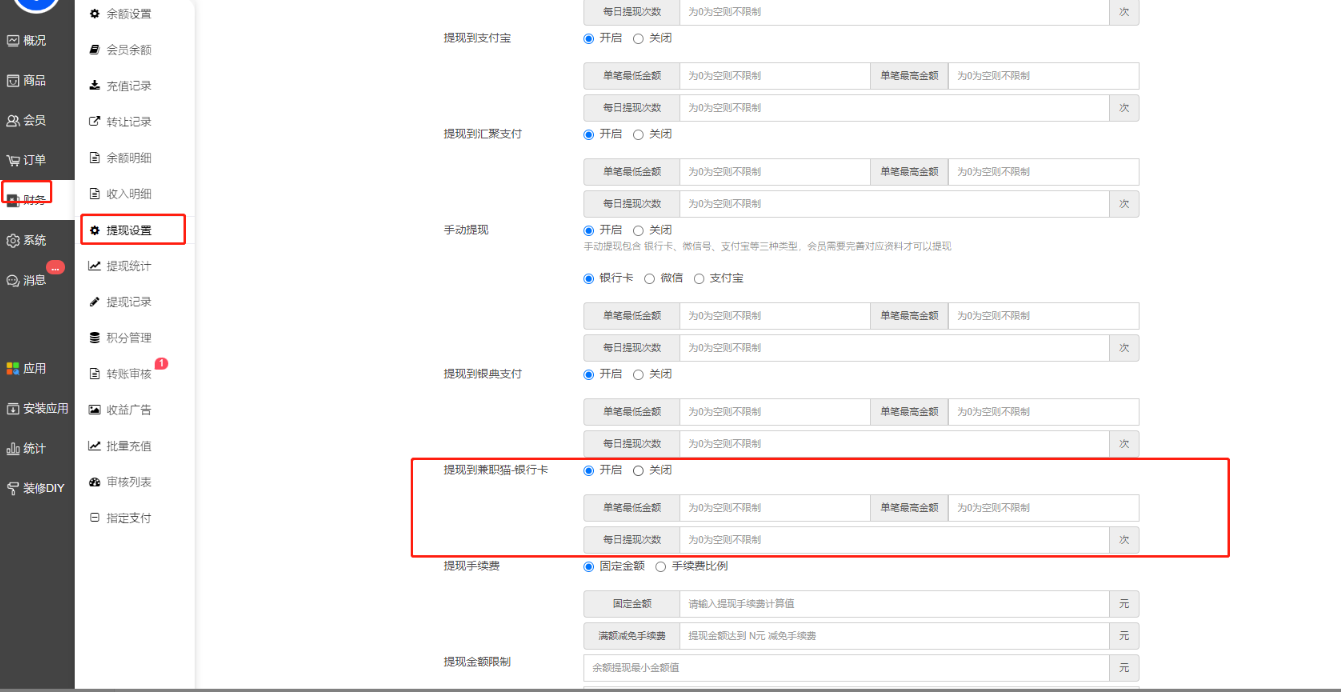This screenshot has height=692, width=1341.
Task: Click the 商品 products icon in sidebar
Action: click(13, 81)
